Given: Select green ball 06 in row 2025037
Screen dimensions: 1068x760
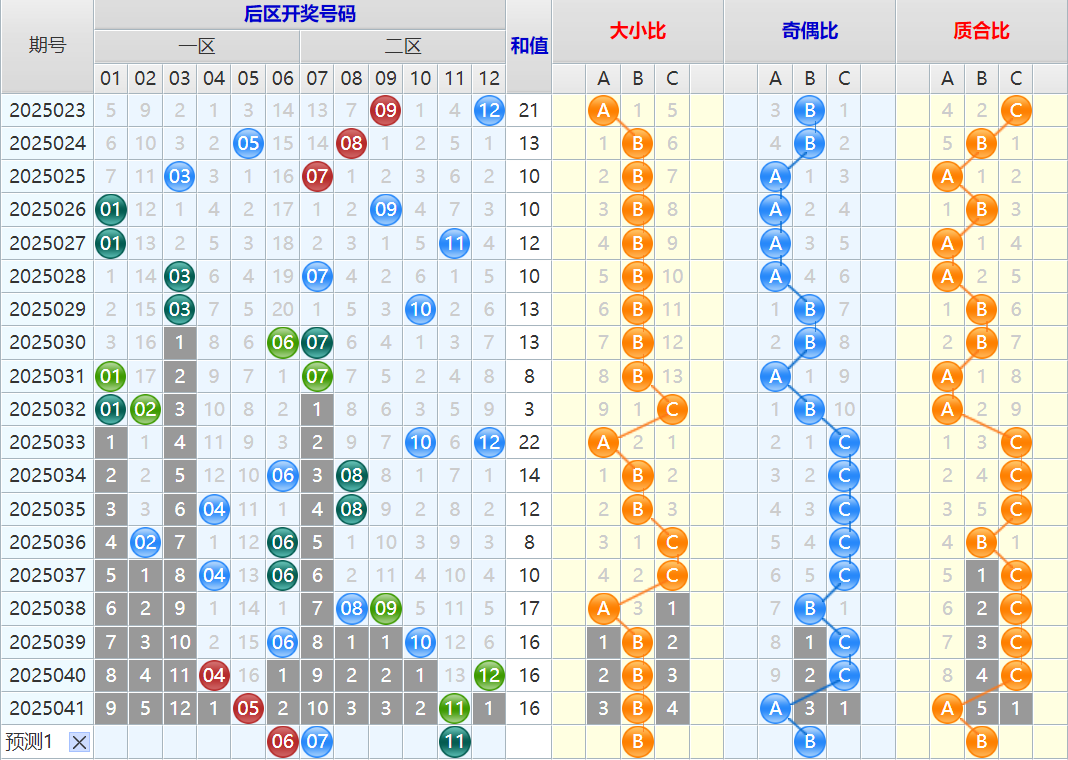Looking at the screenshot, I should (x=283, y=575).
